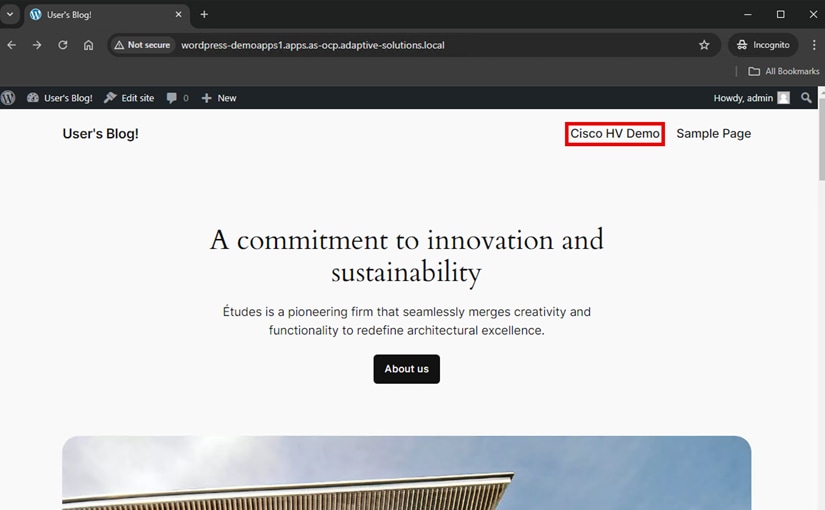Open Edit site in admin bar
The height and width of the screenshot is (510, 825).
click(129, 98)
